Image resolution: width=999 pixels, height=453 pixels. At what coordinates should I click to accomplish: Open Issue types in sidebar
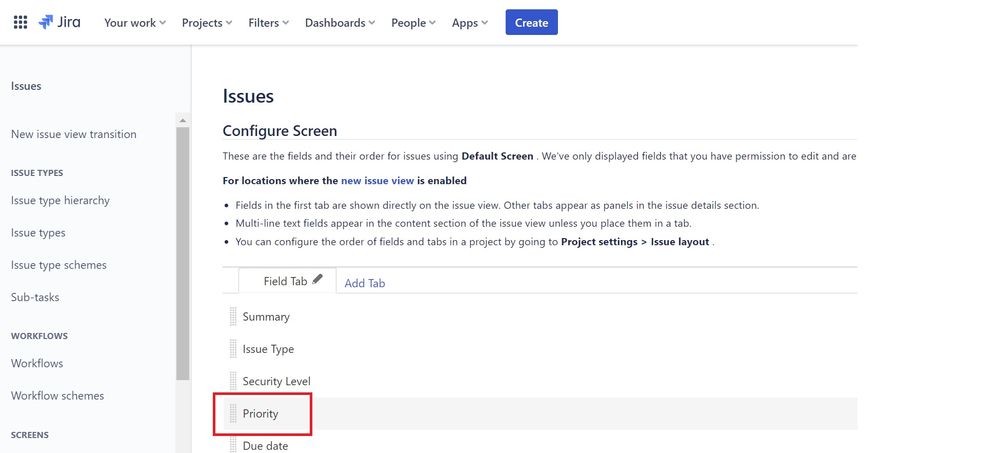(38, 233)
